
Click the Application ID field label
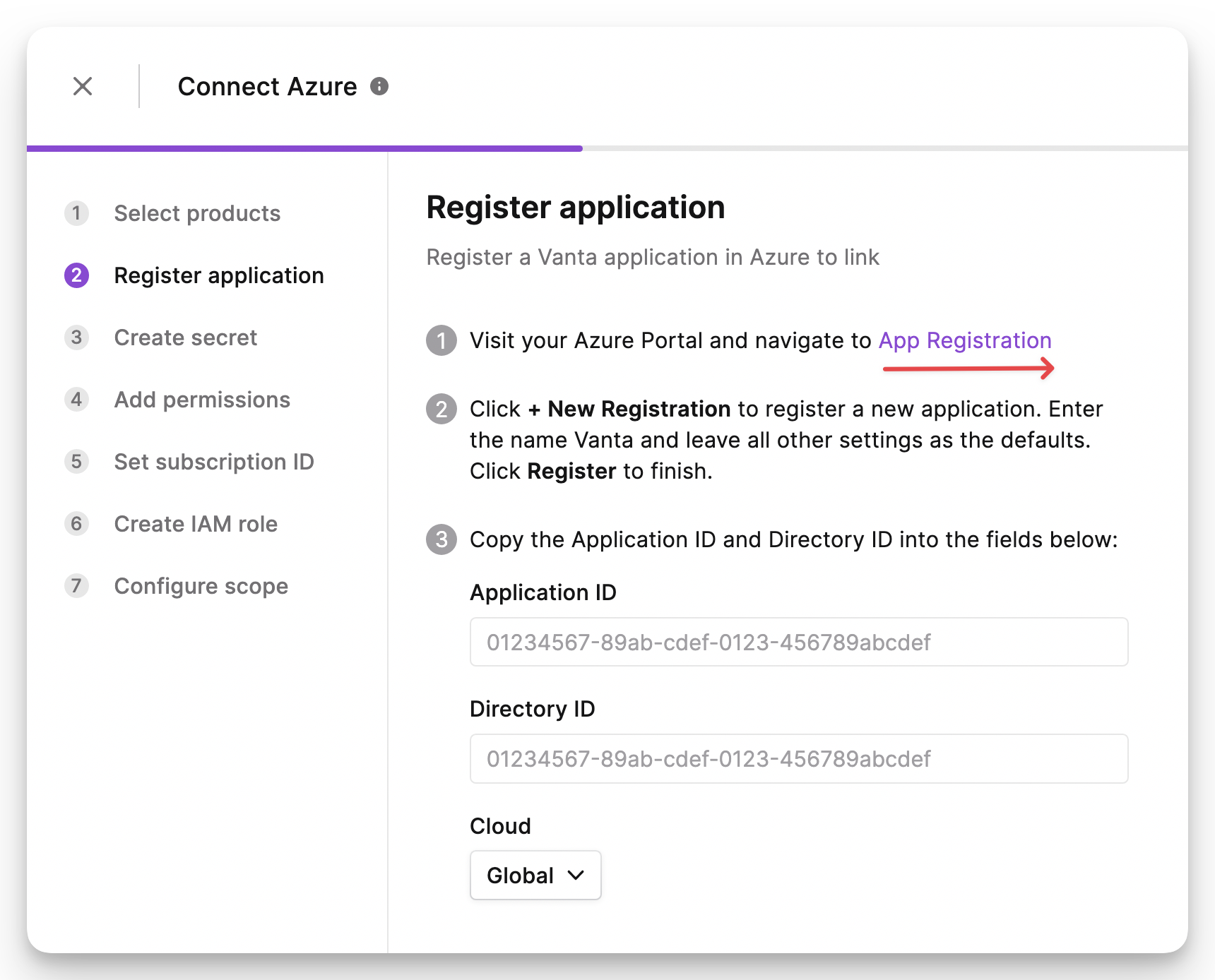(543, 592)
